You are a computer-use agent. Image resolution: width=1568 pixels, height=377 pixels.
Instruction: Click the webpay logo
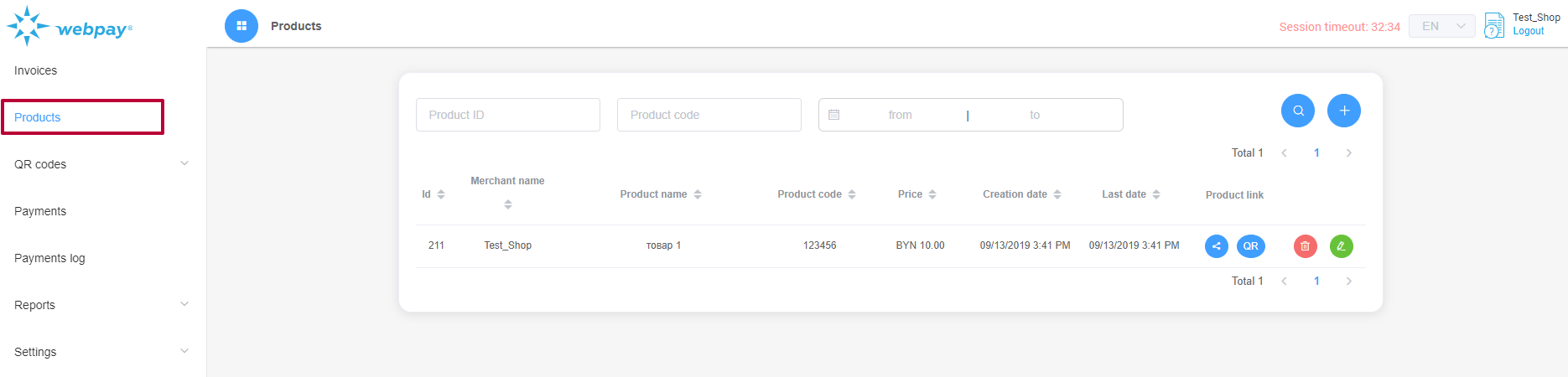click(70, 27)
